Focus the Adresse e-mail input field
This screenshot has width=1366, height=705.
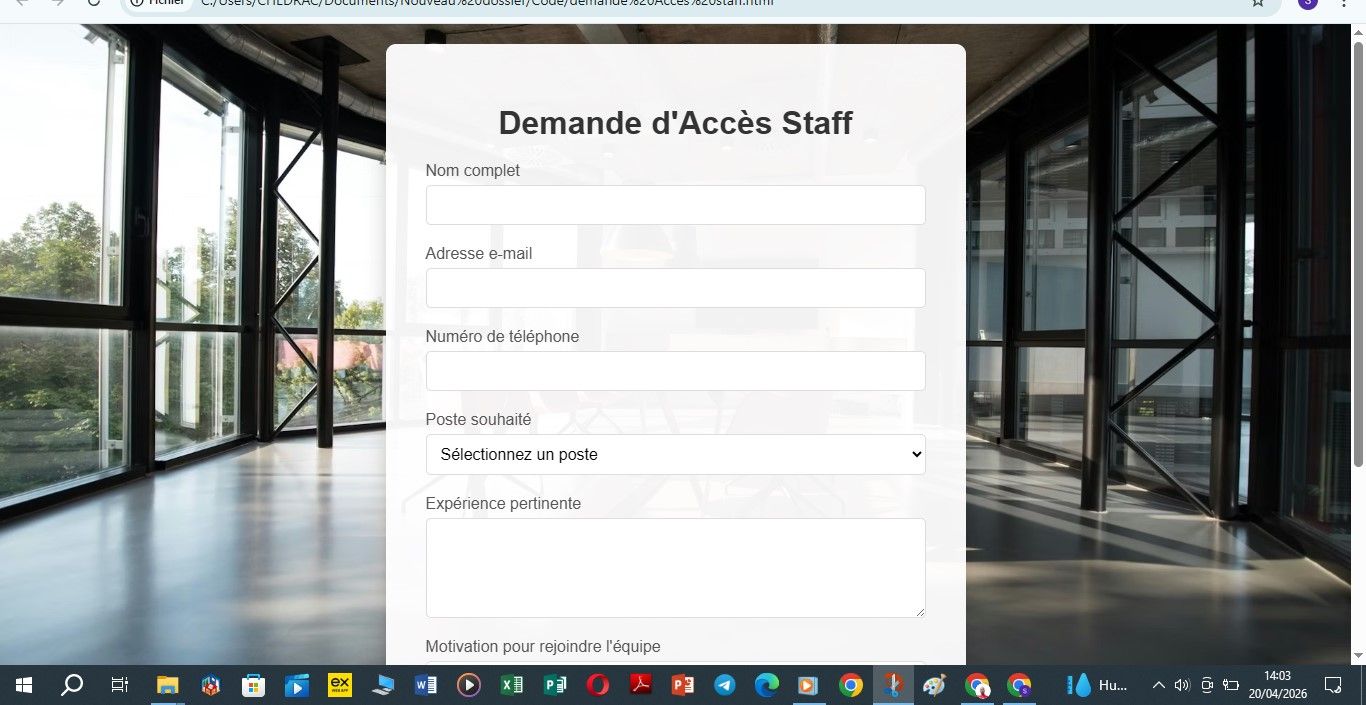tap(675, 288)
